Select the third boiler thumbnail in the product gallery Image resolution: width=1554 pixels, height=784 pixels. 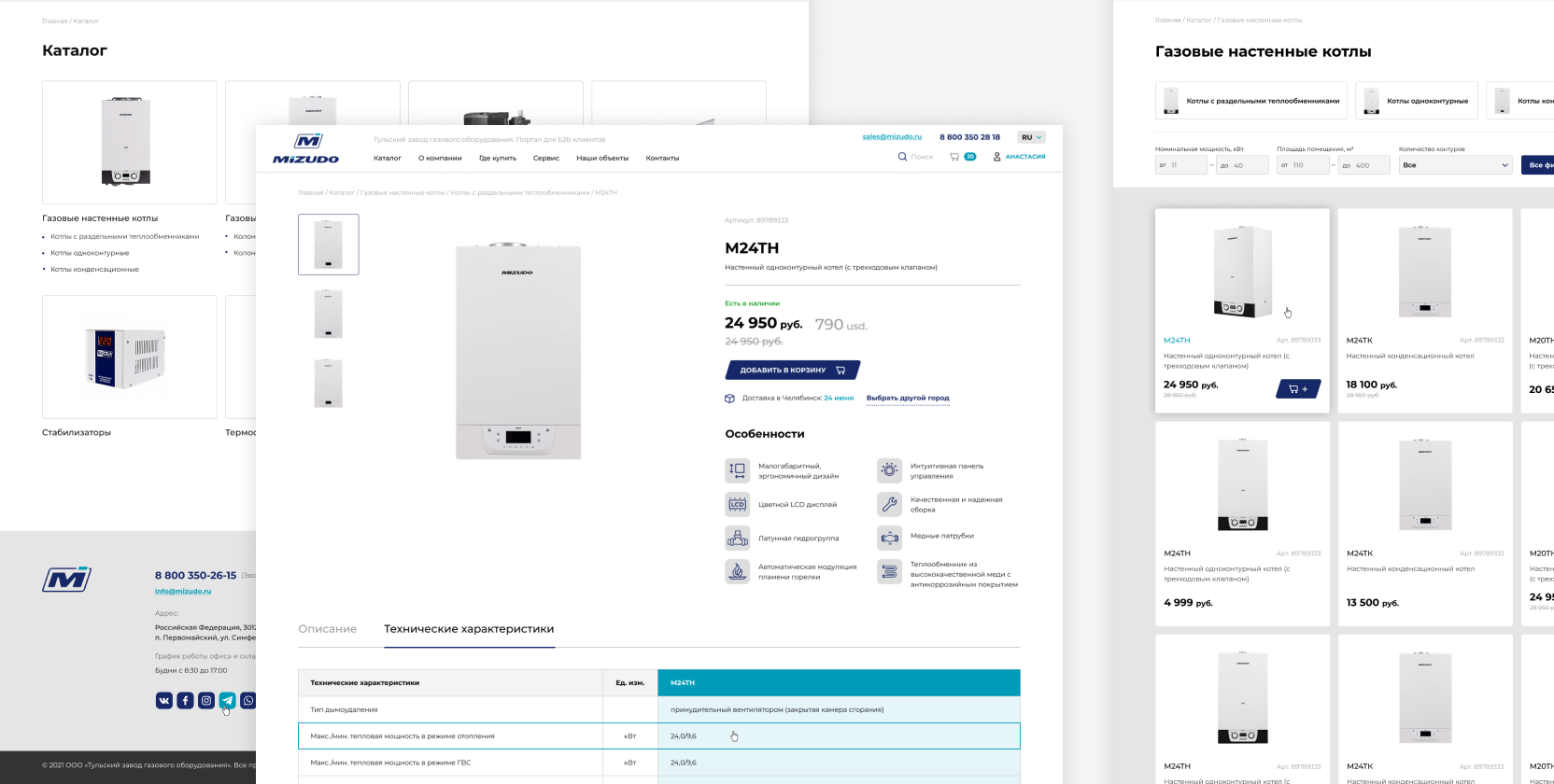click(328, 383)
